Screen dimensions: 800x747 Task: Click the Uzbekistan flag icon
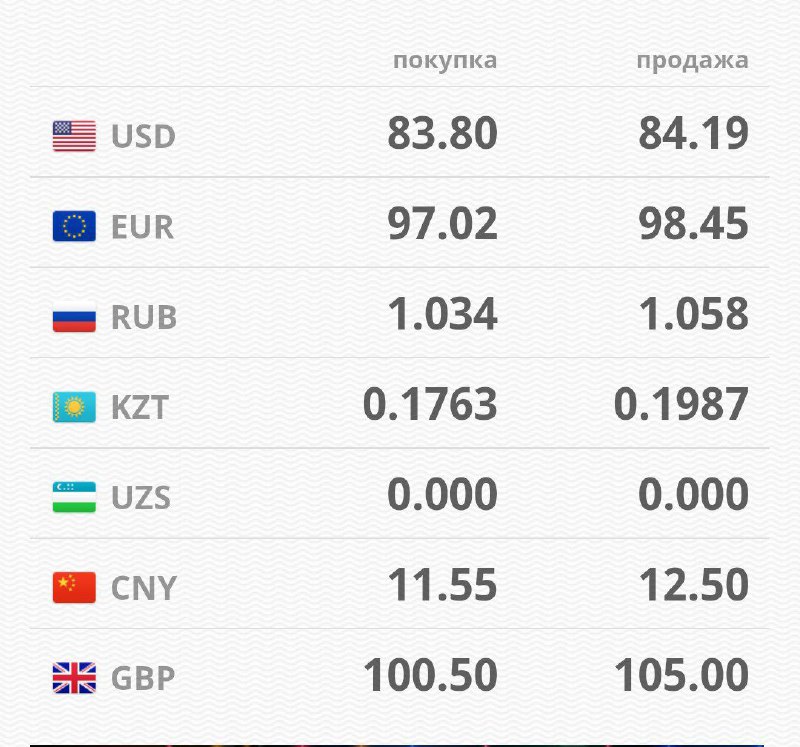point(74,497)
